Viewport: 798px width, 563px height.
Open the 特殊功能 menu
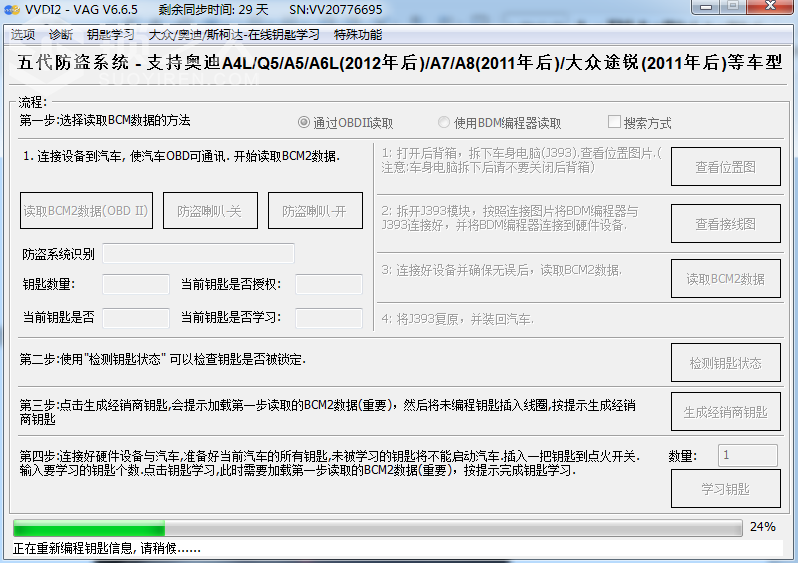coord(358,35)
